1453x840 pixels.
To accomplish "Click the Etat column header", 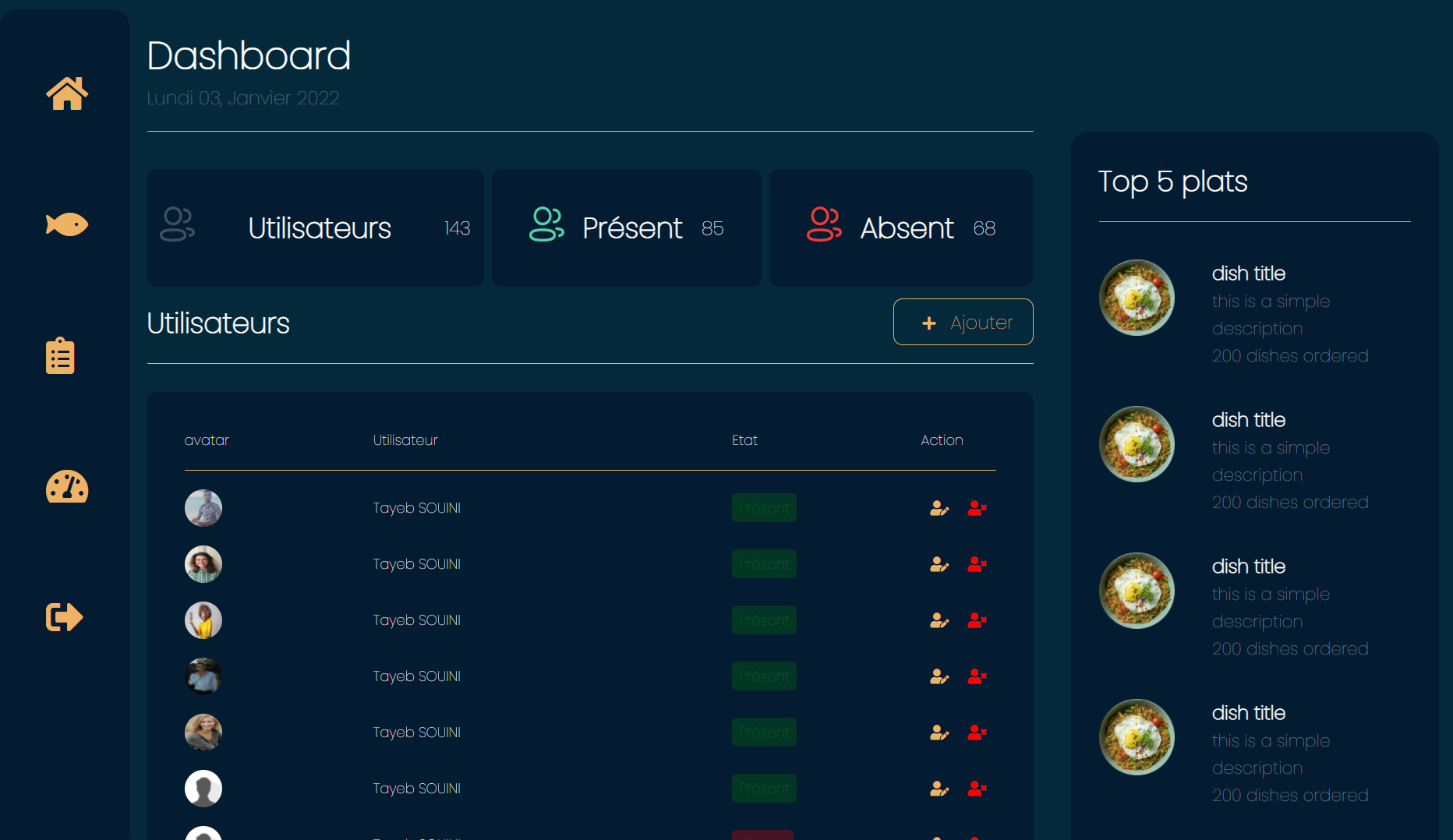I will [x=744, y=440].
